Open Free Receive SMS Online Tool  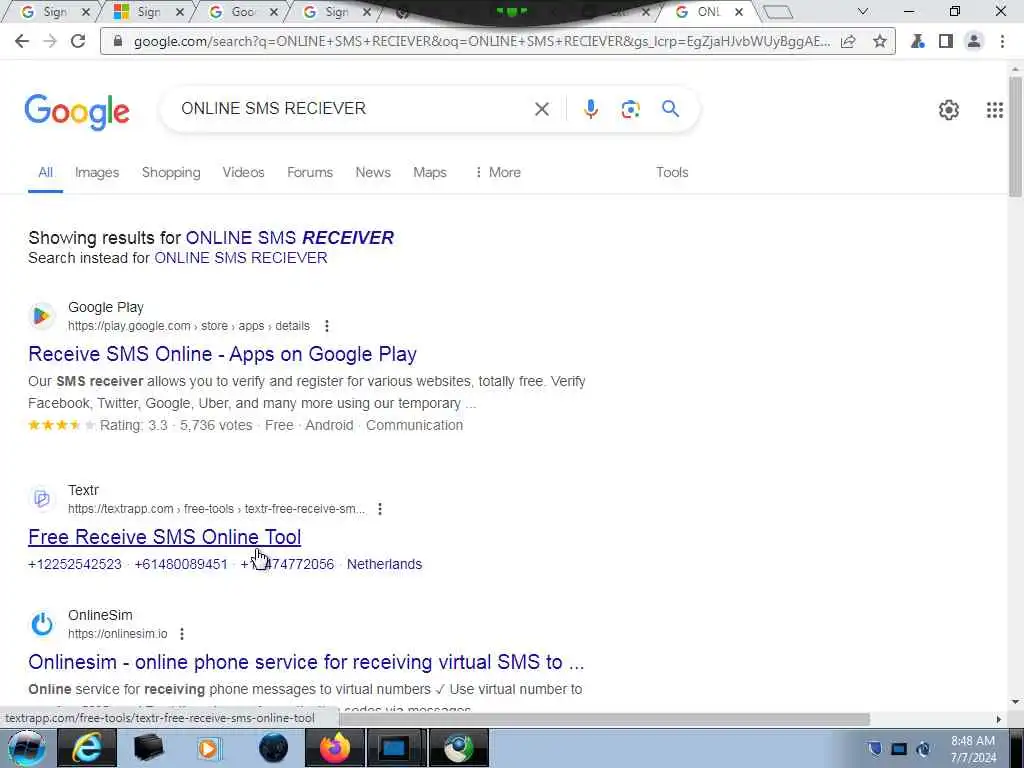(165, 537)
